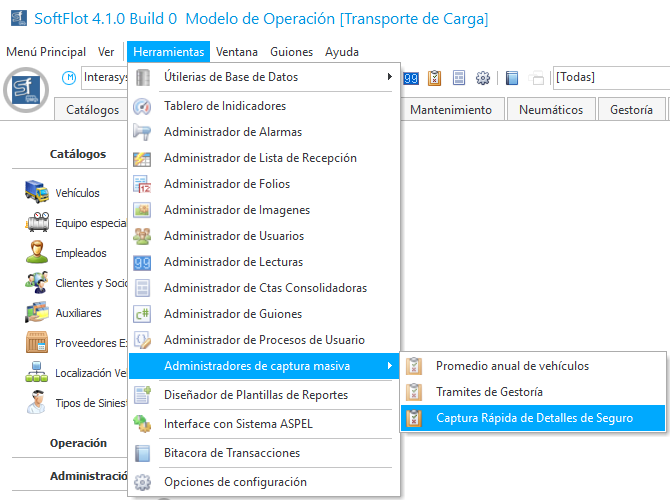Select Bitacora de Transacciones menu entry
The height and width of the screenshot is (500, 670).
[x=232, y=453]
